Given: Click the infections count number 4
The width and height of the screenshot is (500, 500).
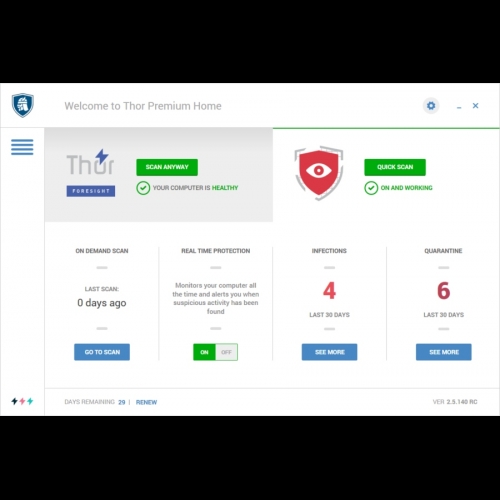Looking at the screenshot, I should coord(329,291).
